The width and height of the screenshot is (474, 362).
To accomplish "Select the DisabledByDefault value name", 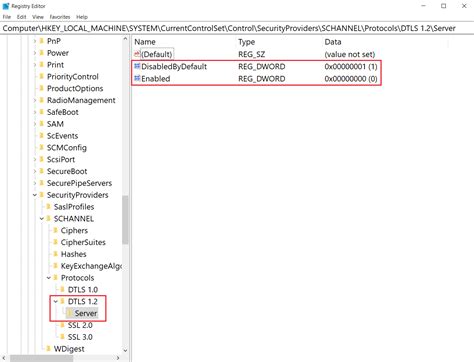I will pos(174,66).
